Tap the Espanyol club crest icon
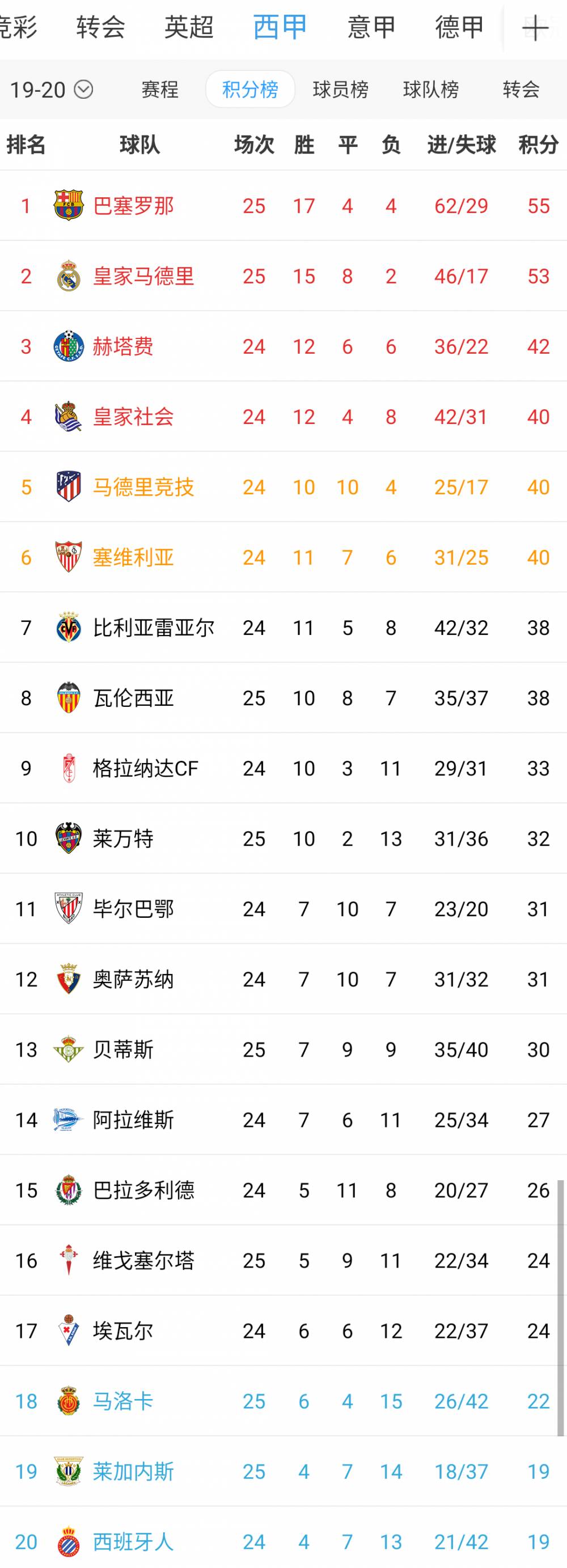Screen dimensions: 567x1568 [x=68, y=1542]
